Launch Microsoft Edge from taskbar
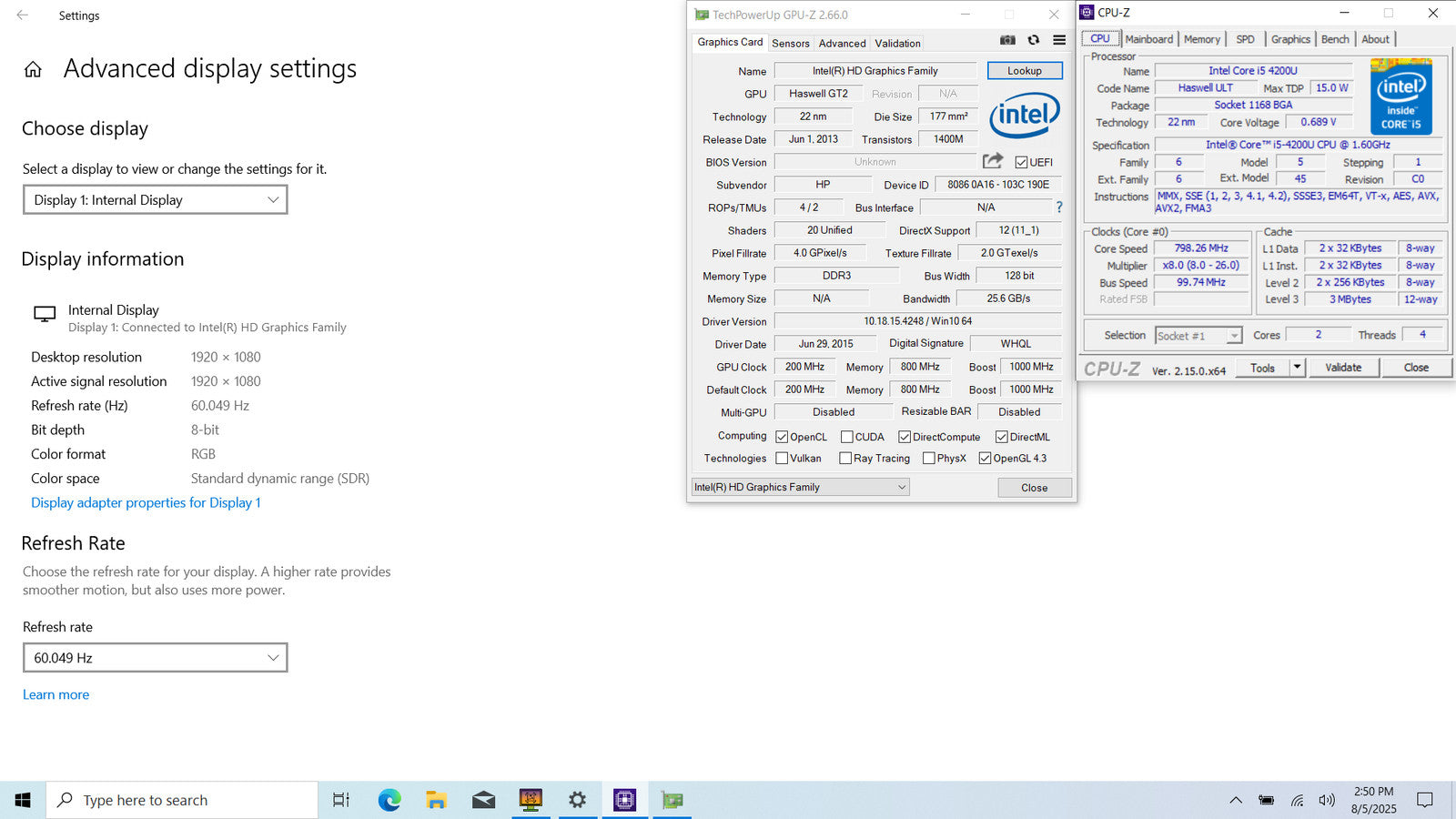 point(389,800)
